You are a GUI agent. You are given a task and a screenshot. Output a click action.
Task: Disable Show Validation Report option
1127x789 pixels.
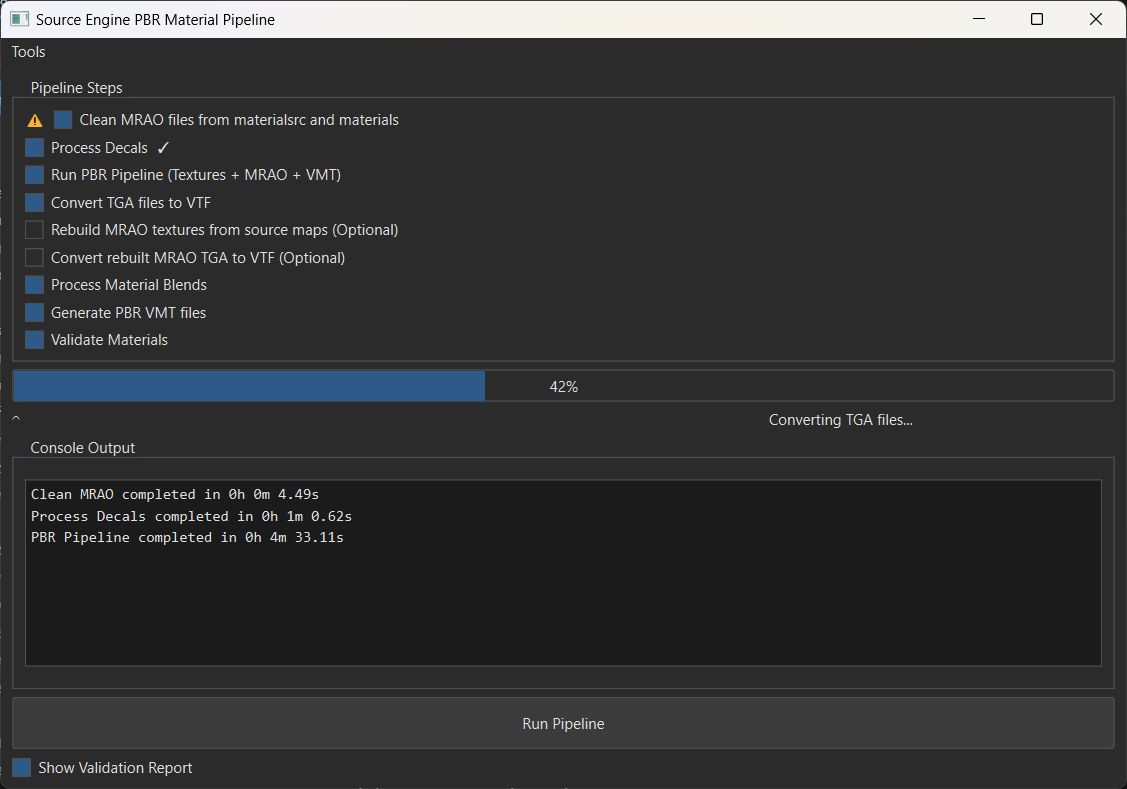[21, 768]
